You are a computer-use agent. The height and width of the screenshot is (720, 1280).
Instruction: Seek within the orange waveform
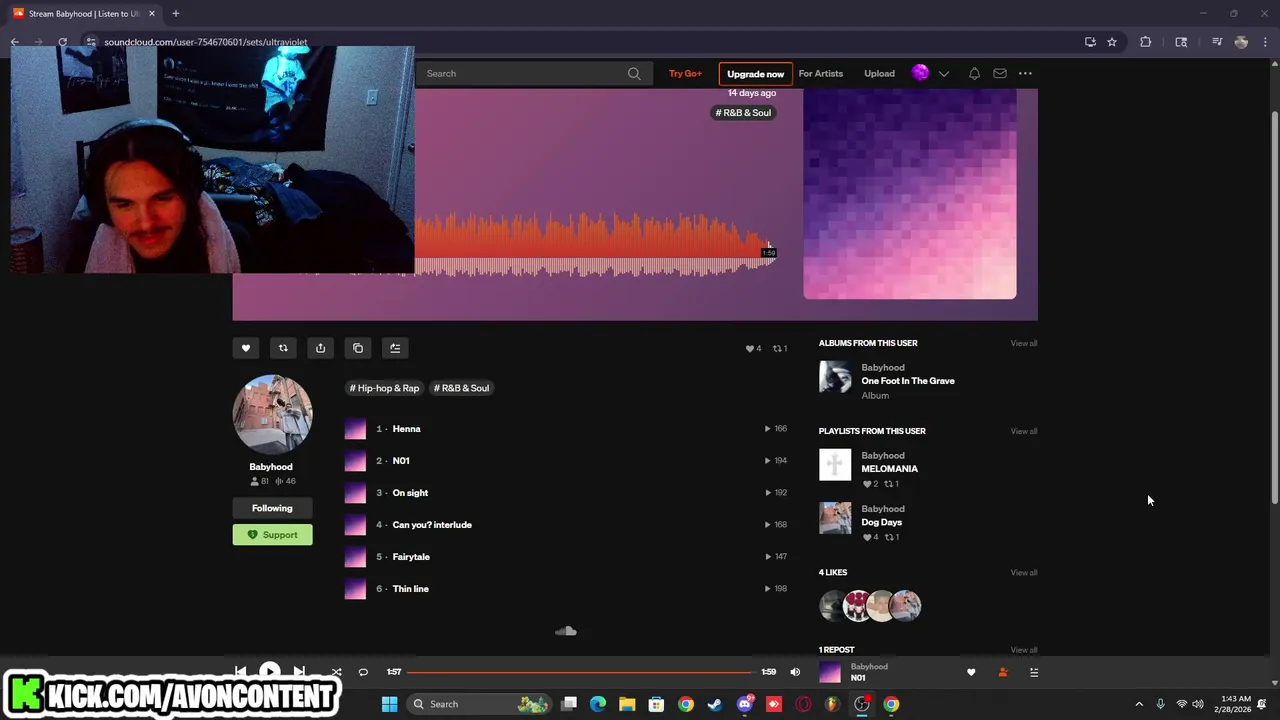click(x=595, y=245)
